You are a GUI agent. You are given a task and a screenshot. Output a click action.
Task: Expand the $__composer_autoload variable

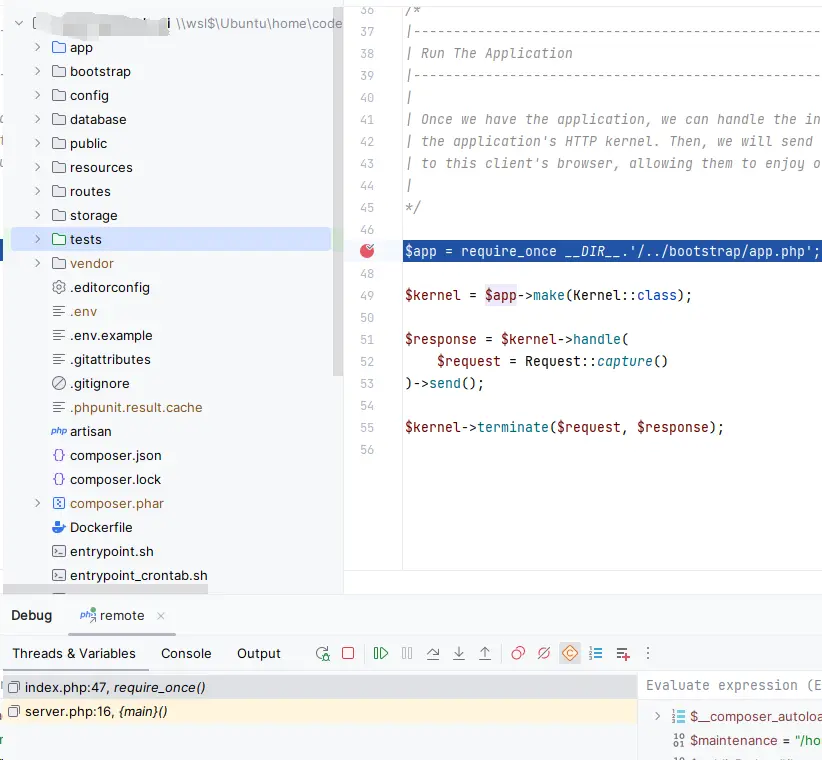(x=657, y=716)
